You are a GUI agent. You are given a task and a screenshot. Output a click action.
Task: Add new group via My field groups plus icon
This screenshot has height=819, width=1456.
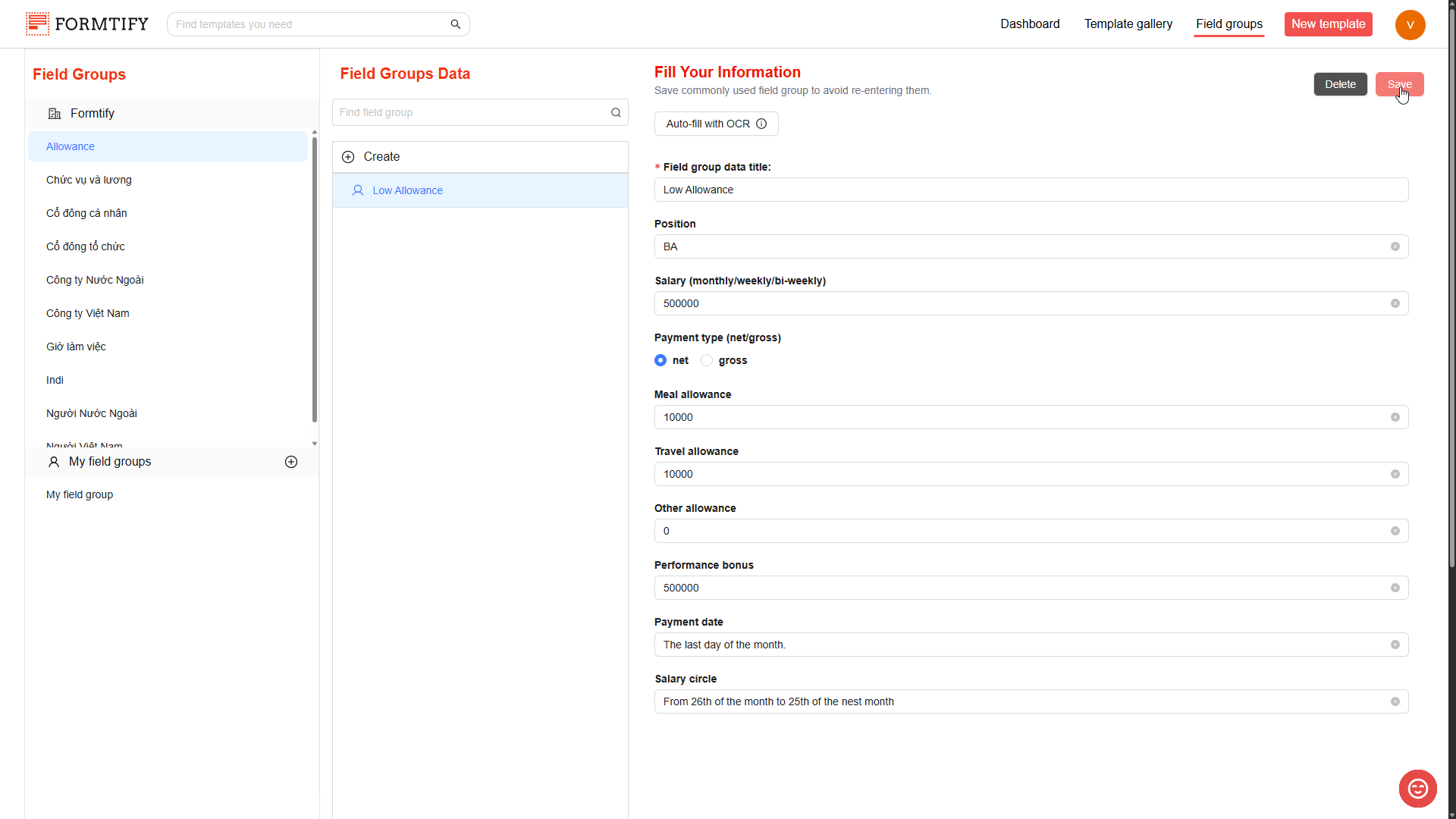(291, 462)
